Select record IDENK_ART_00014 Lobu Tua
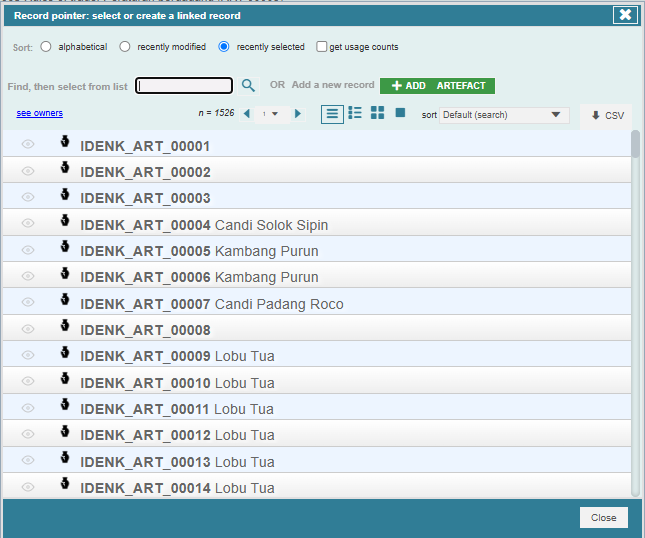 click(x=317, y=486)
